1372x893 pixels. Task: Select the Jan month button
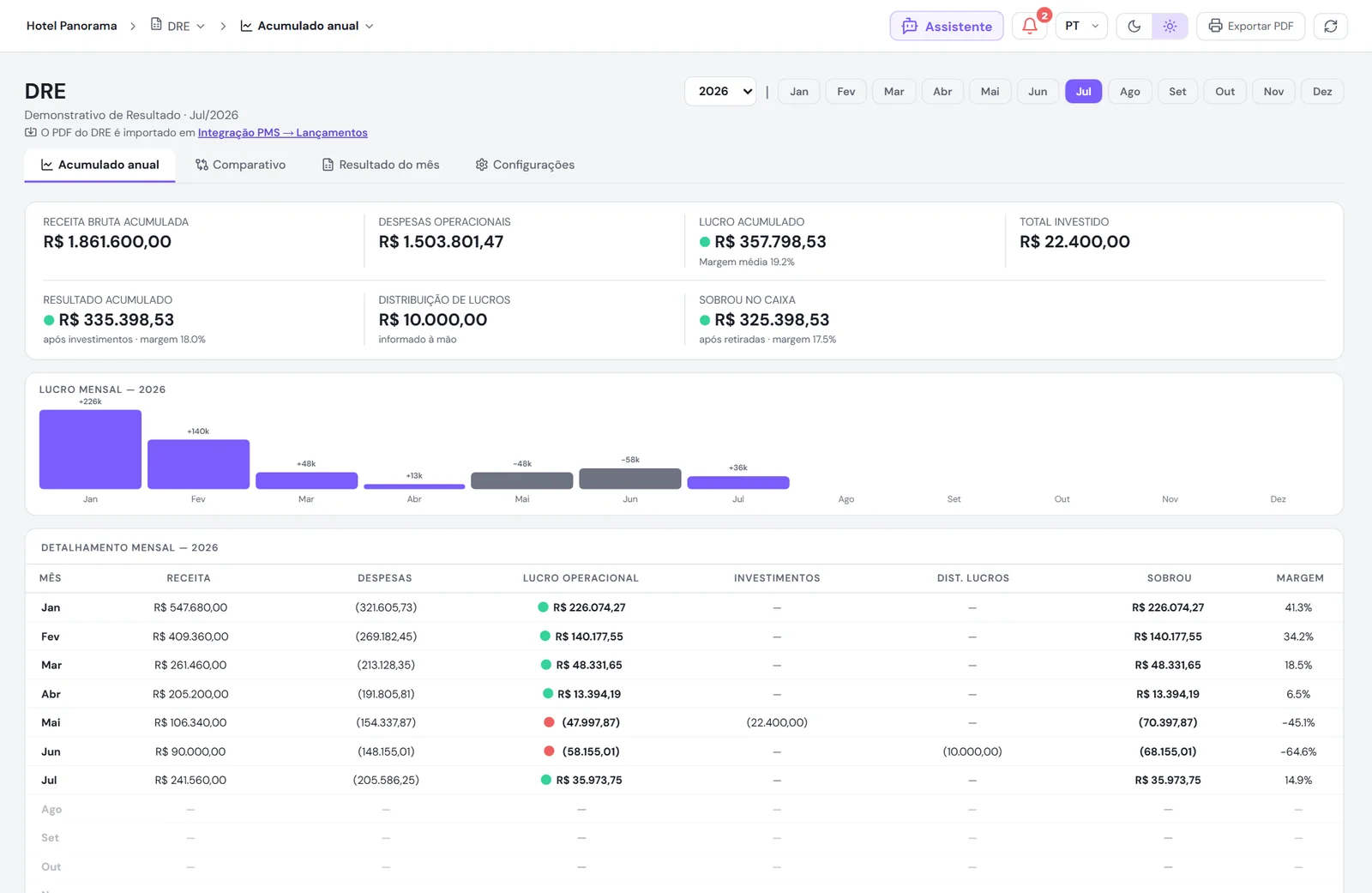click(x=799, y=91)
